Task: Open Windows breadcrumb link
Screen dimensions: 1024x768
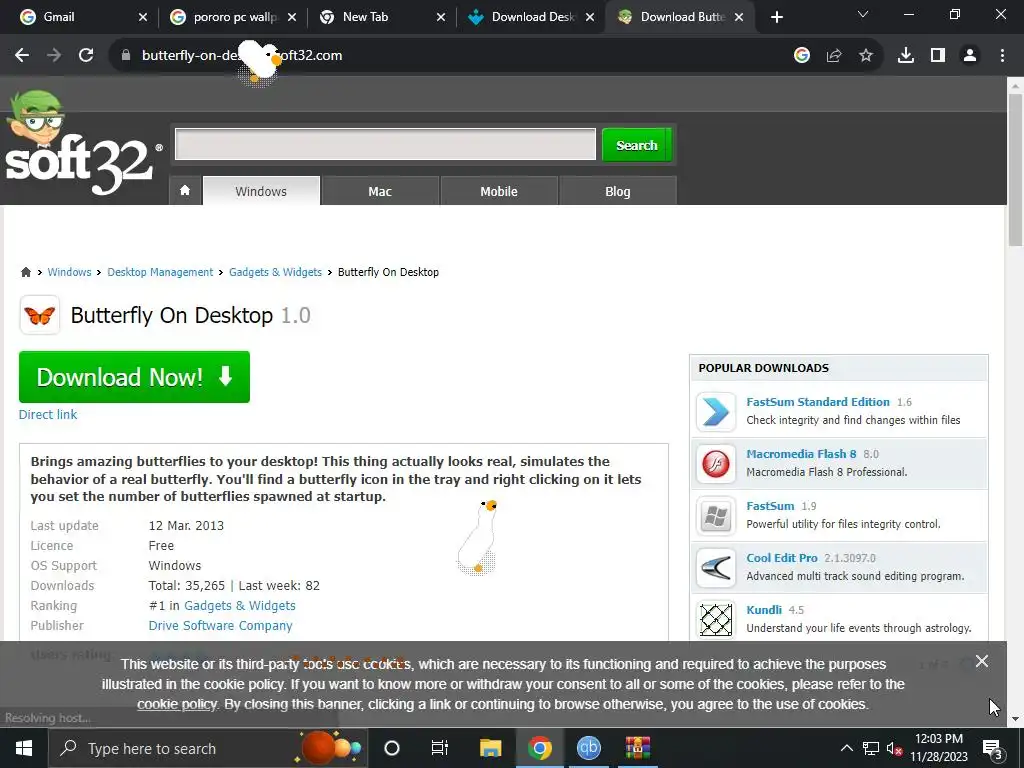Action: click(69, 272)
